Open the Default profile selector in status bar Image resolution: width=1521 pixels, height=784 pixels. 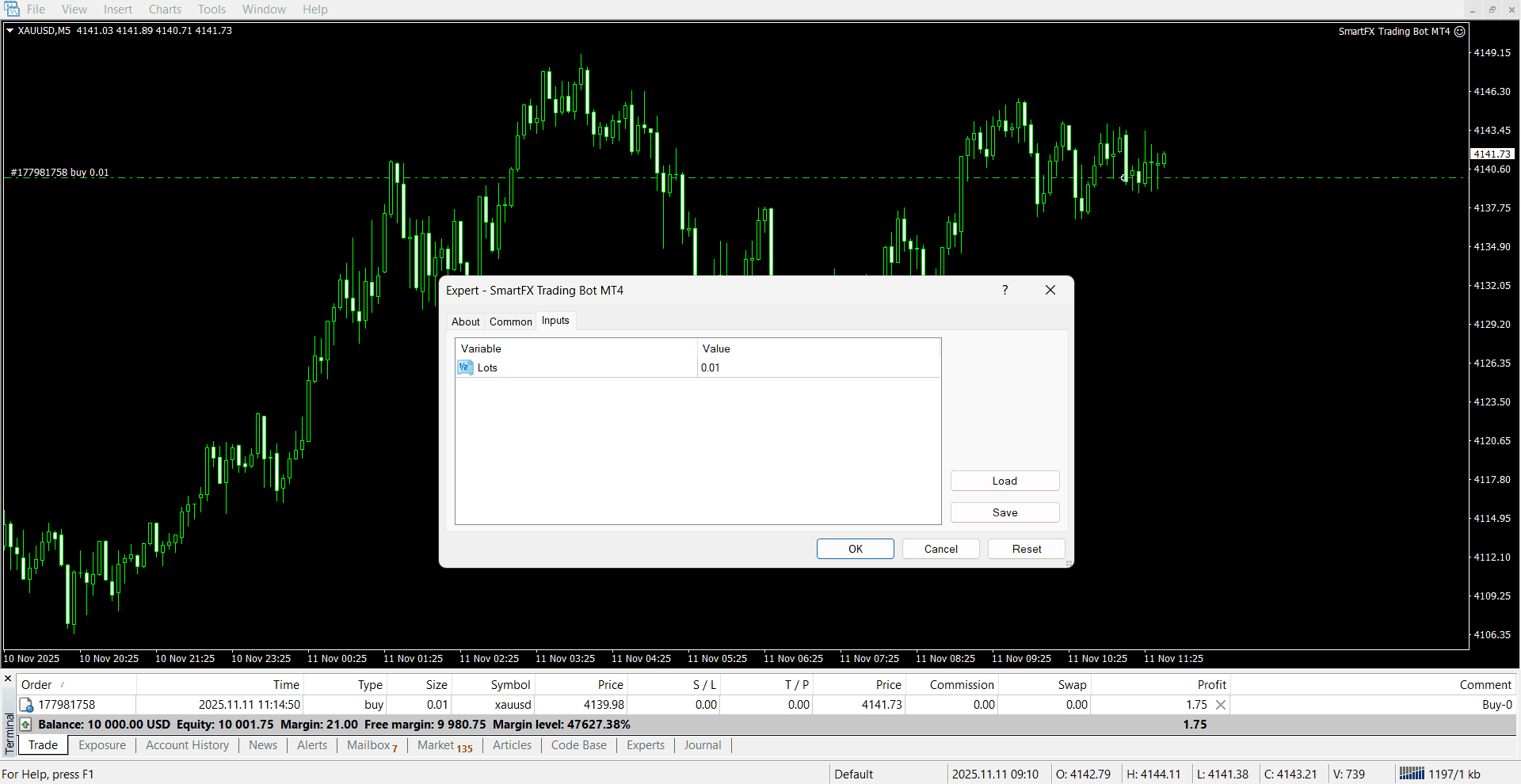pyautogui.click(x=853, y=774)
